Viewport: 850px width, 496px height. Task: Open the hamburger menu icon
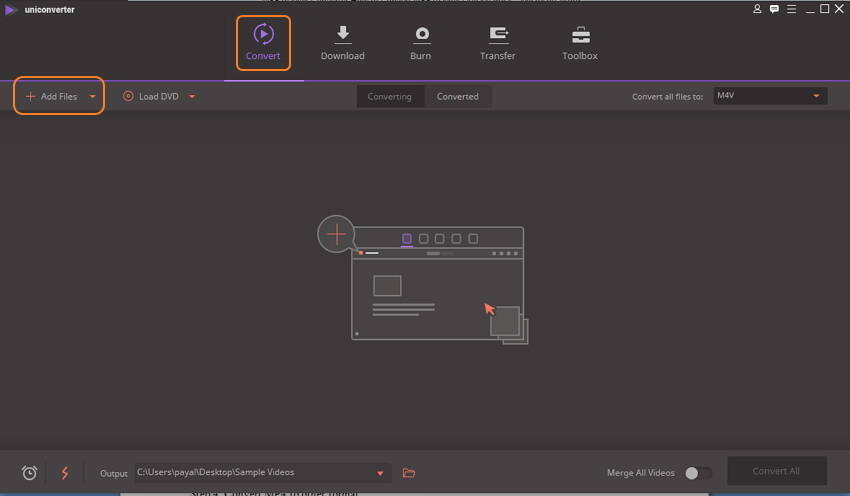pyautogui.click(x=791, y=9)
